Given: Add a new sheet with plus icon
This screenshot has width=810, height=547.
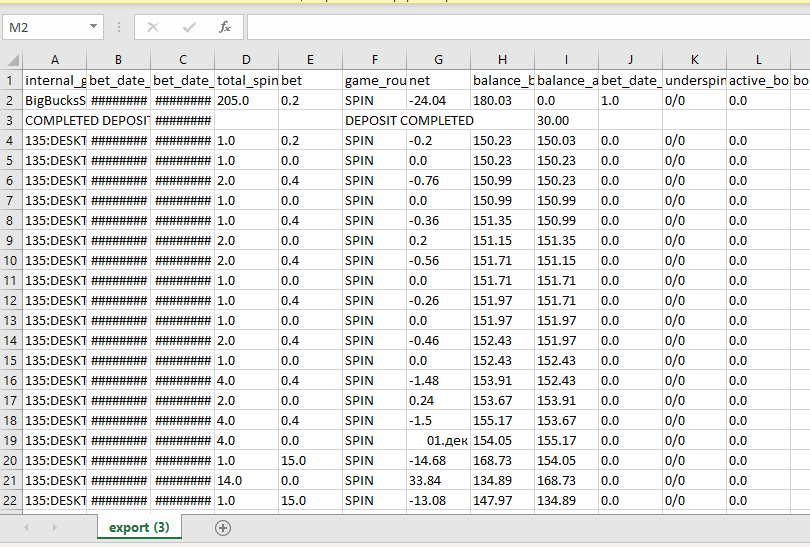Looking at the screenshot, I should [223, 528].
